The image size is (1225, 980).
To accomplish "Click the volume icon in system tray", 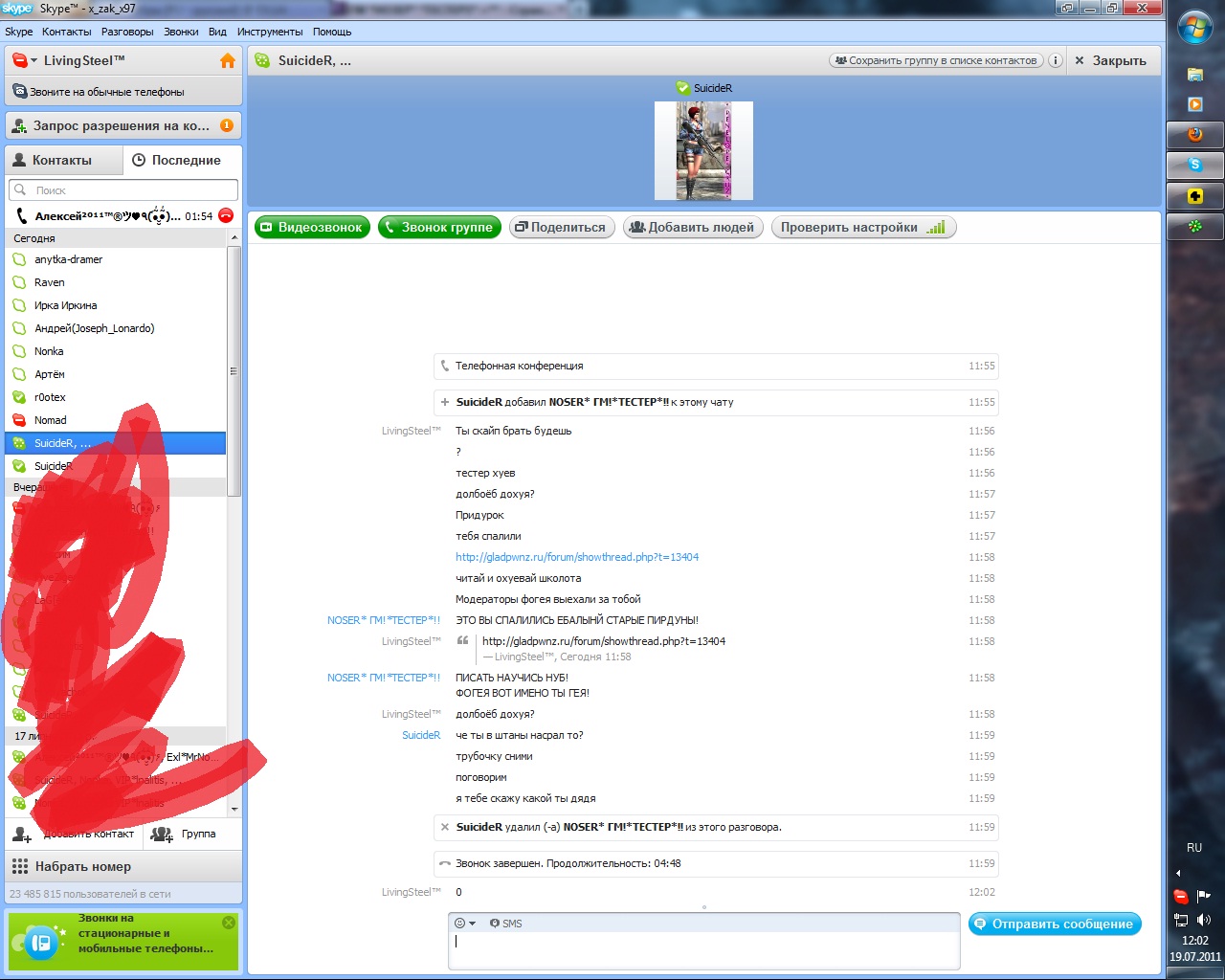I will [x=1203, y=920].
